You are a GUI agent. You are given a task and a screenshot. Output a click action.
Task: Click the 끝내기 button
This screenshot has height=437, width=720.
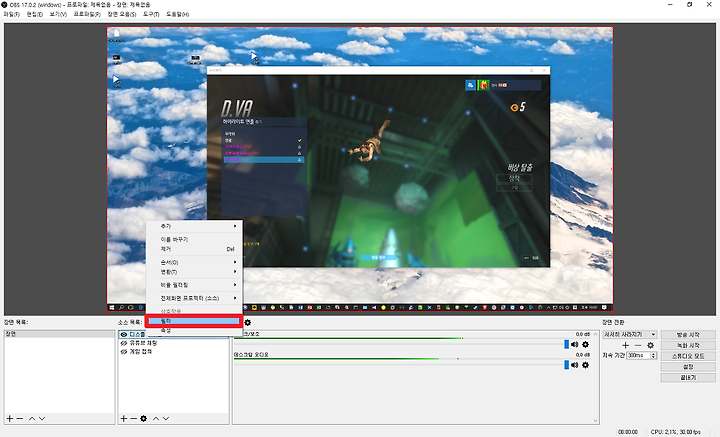[x=688, y=378]
